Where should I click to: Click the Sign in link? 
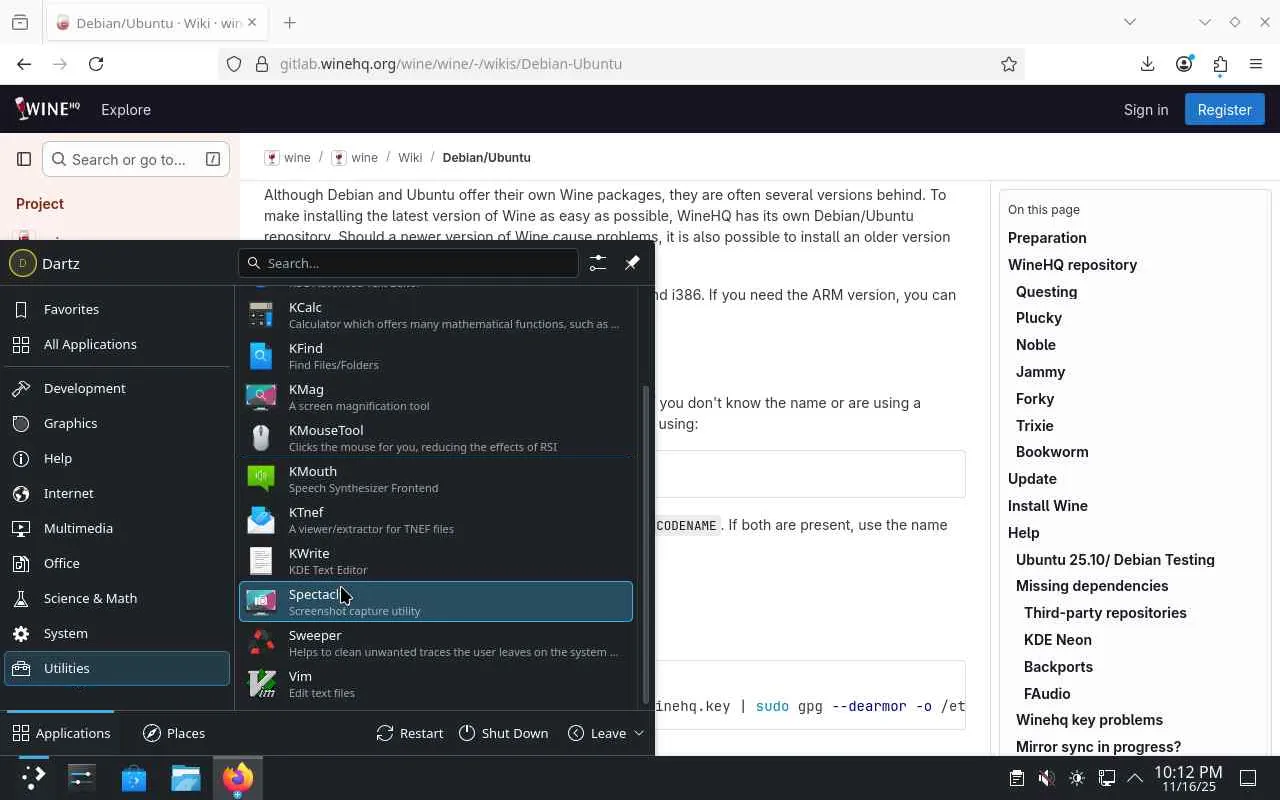coord(1146,109)
